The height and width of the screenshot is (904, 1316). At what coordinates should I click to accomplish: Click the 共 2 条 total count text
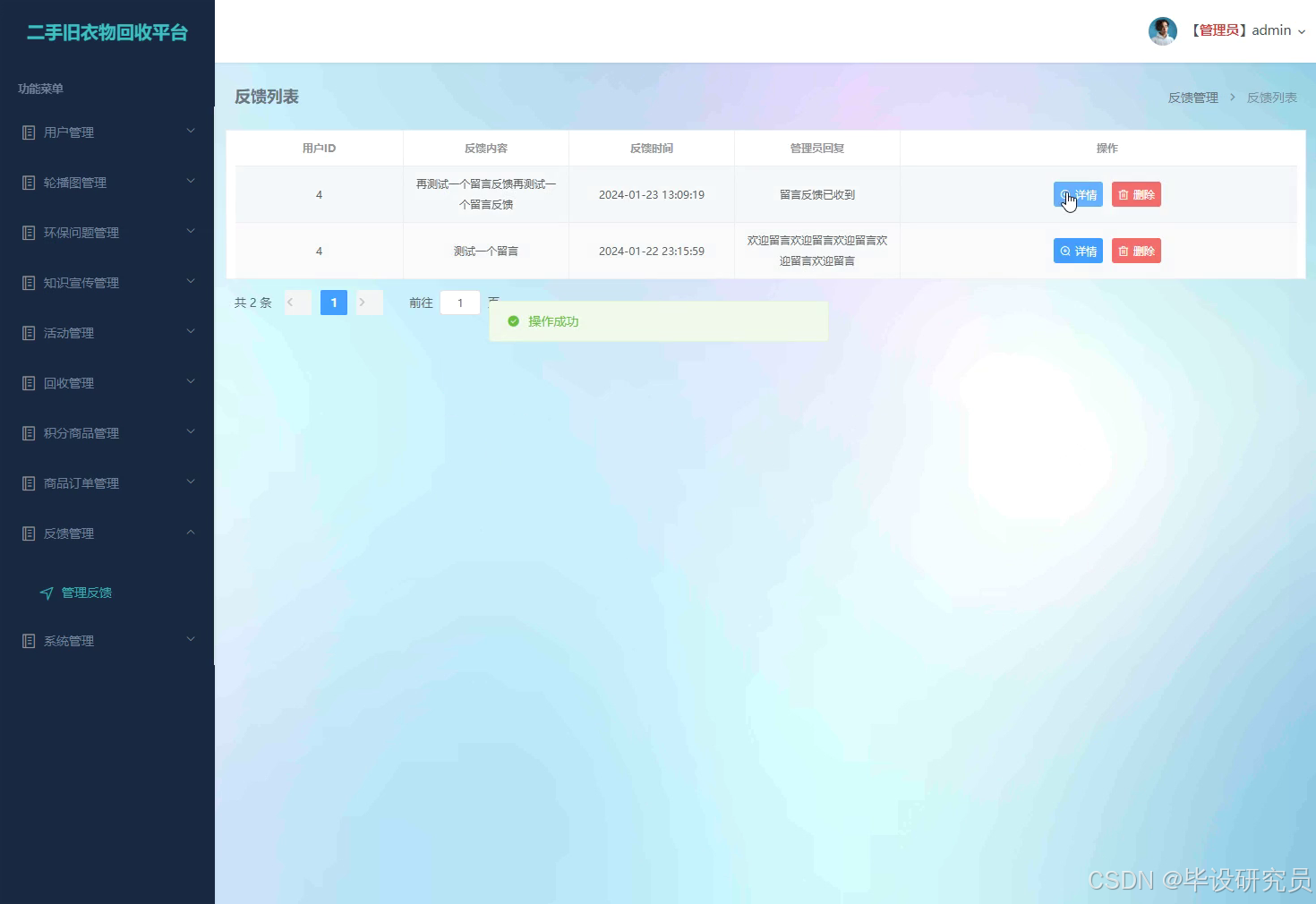point(252,303)
